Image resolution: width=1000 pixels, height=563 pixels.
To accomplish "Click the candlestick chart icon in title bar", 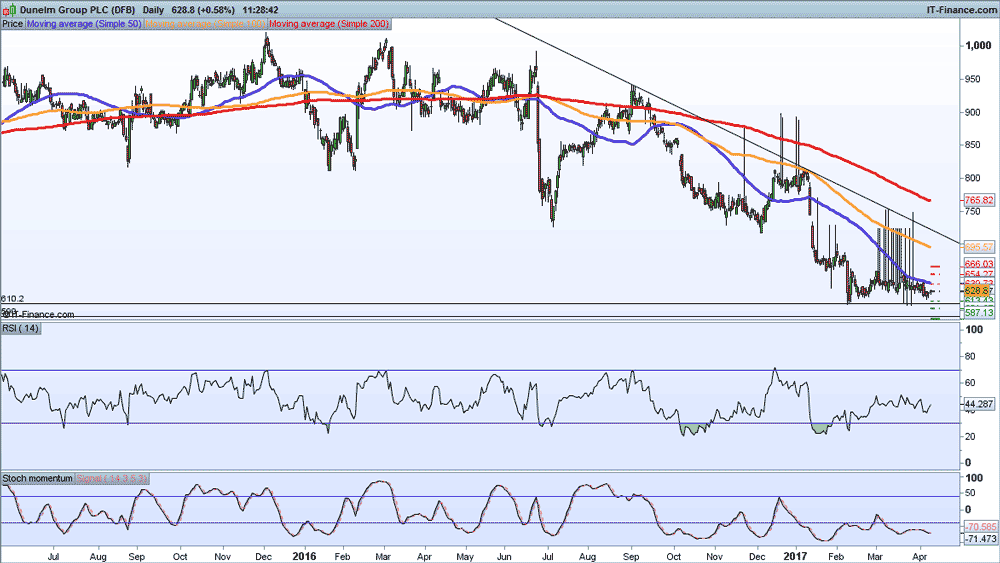I will coord(9,10).
